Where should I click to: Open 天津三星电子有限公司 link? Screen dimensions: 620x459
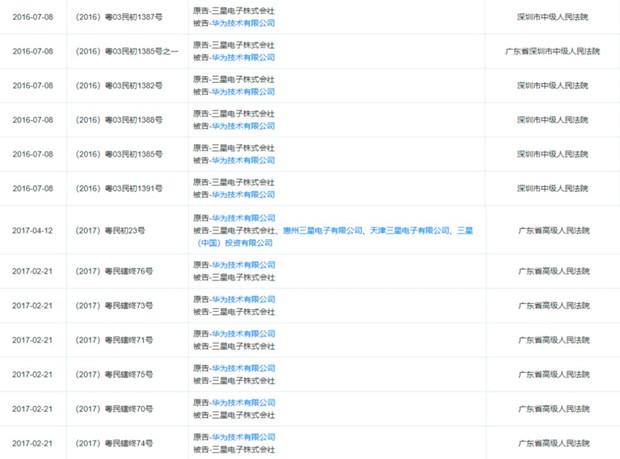410,230
